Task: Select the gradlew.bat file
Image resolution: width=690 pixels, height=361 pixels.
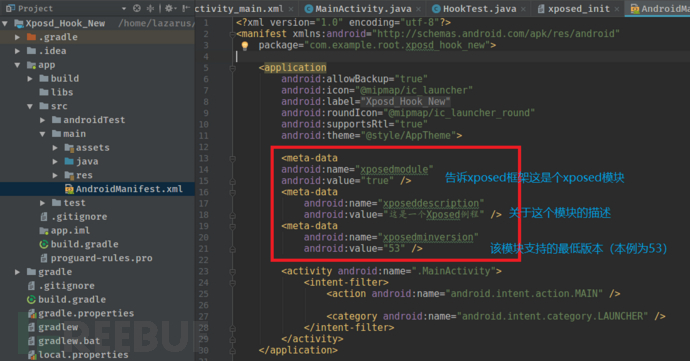Action: click(69, 341)
